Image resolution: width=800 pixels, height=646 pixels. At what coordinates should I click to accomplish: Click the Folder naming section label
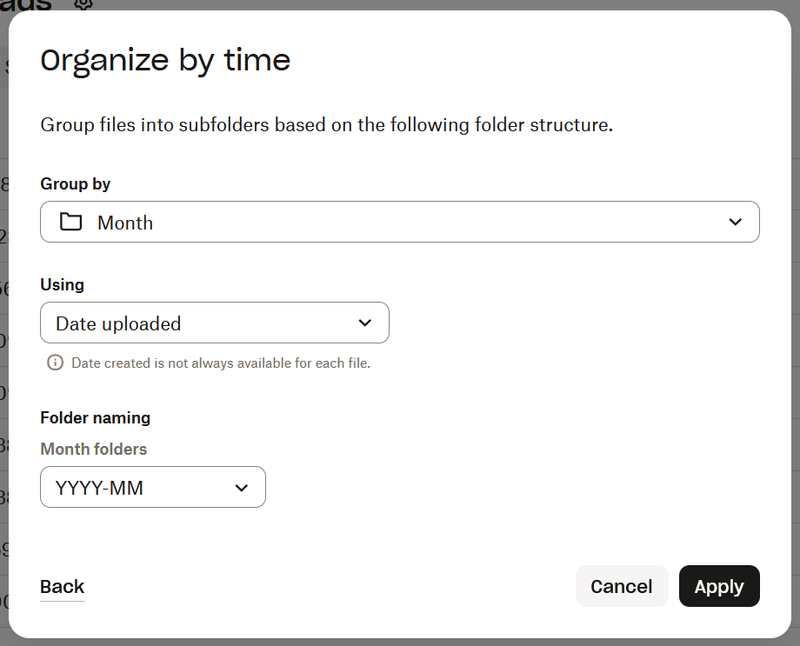[x=95, y=418]
